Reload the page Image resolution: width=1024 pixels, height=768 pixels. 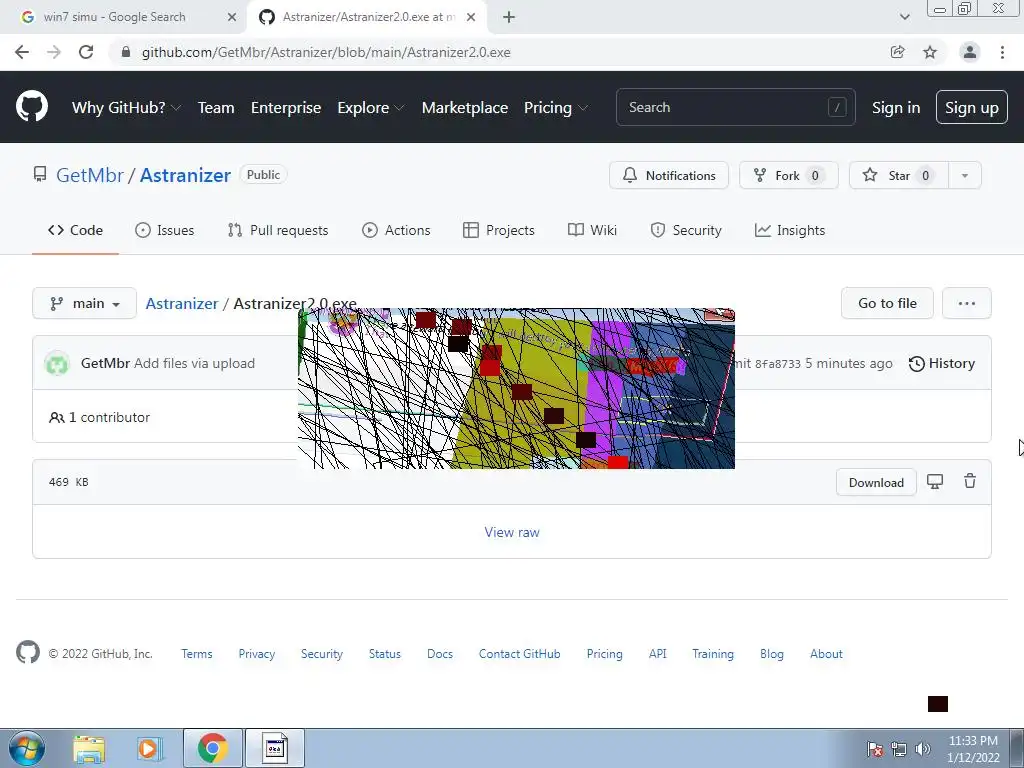(x=86, y=52)
